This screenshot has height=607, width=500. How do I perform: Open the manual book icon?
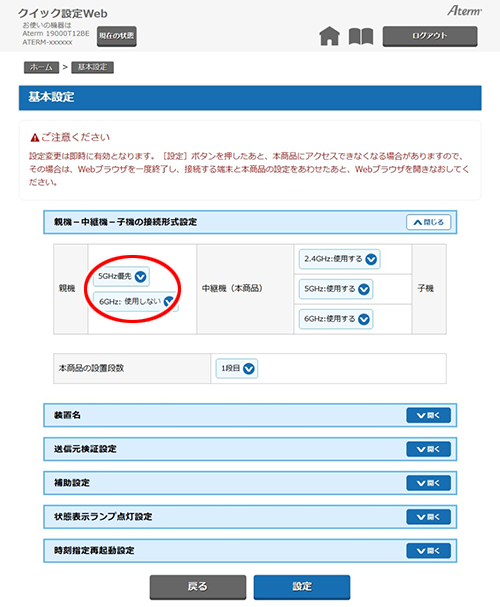click(361, 36)
